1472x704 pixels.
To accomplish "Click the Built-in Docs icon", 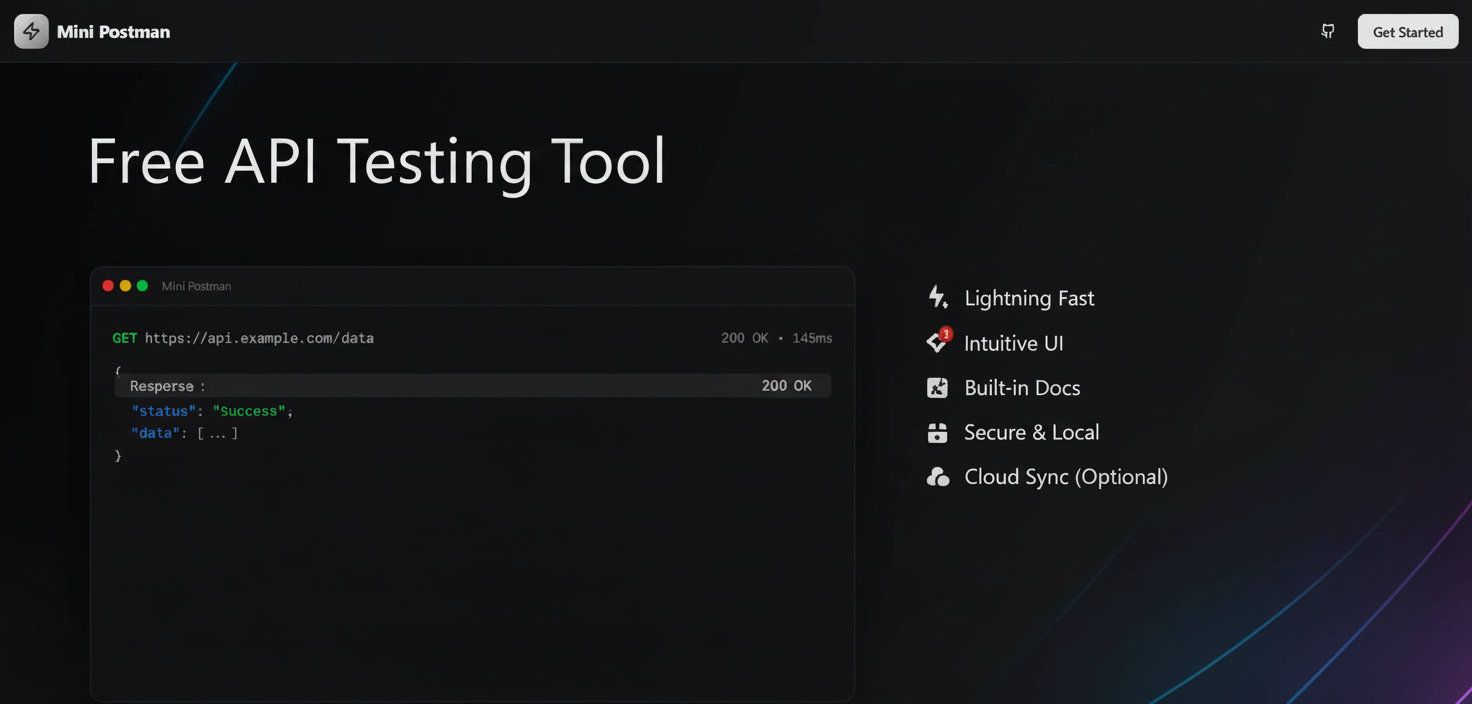I will coord(937,387).
